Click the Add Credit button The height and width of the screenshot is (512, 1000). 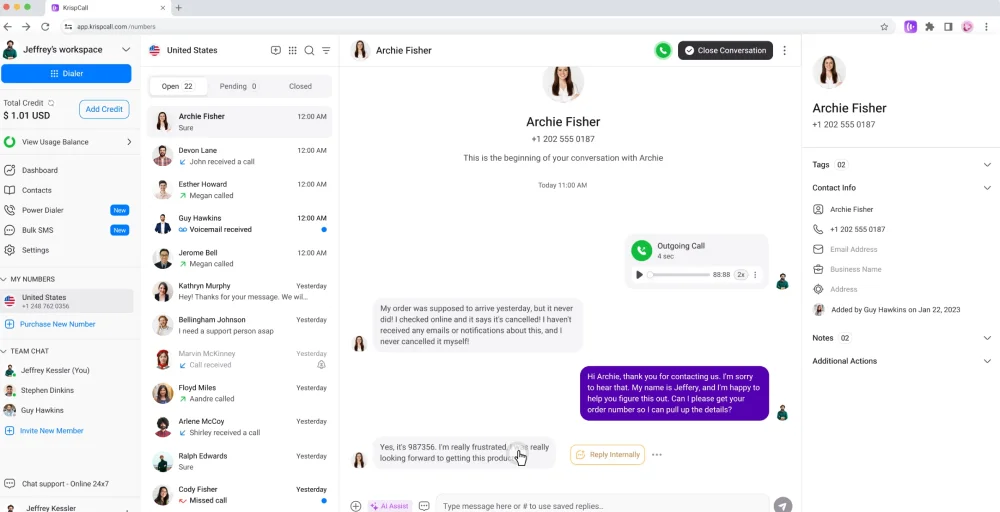point(104,109)
